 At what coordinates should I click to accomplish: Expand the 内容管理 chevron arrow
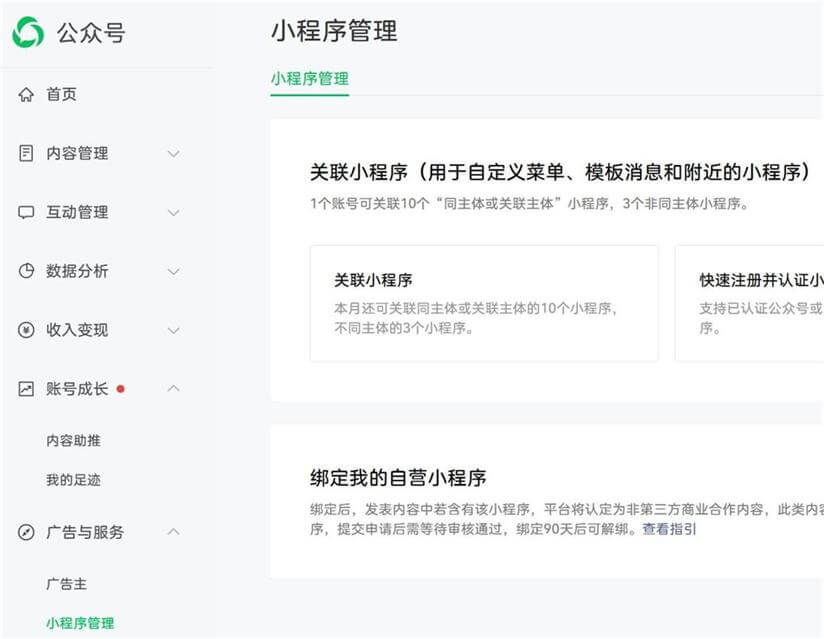pyautogui.click(x=173, y=154)
